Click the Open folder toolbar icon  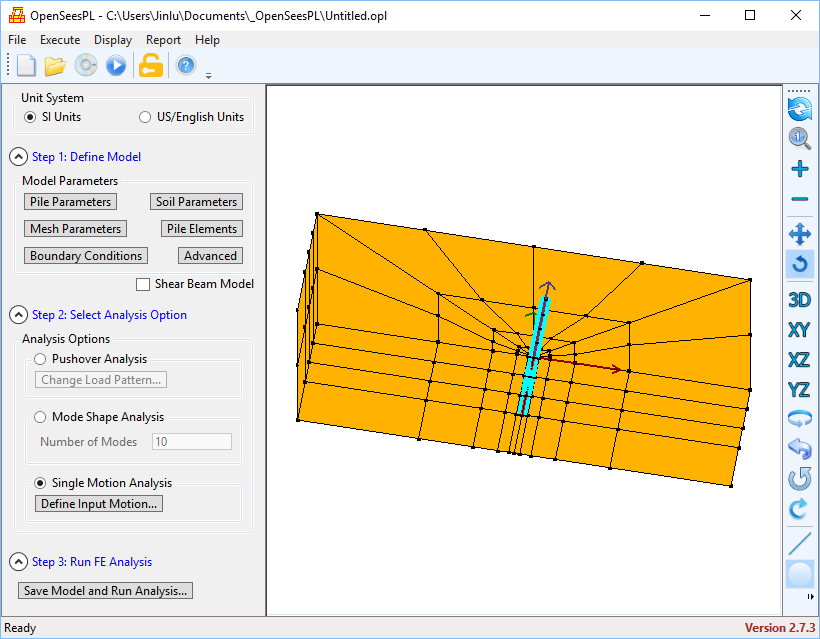(x=55, y=66)
